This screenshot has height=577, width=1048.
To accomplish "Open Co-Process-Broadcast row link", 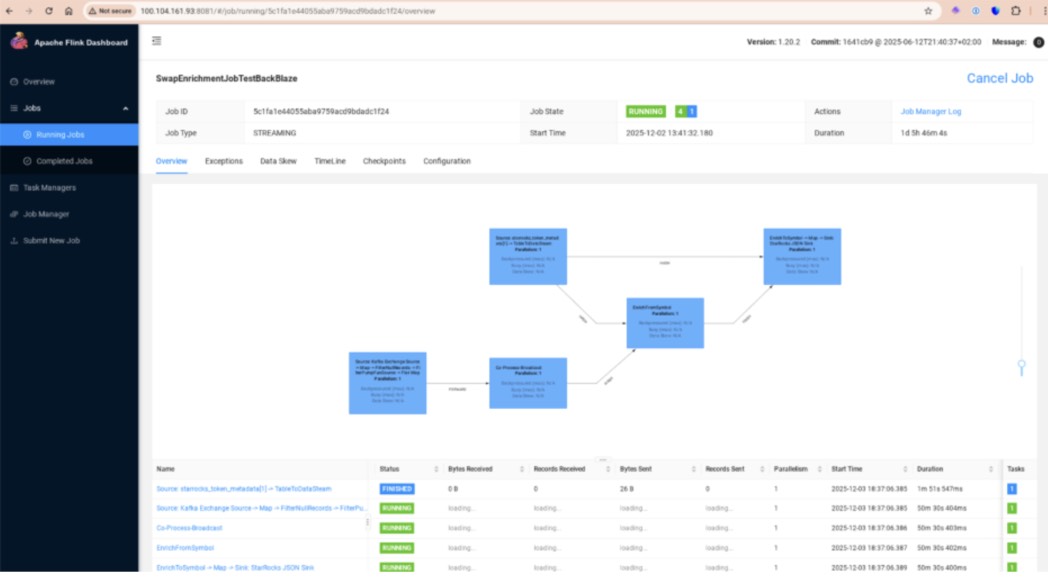I will (189, 528).
